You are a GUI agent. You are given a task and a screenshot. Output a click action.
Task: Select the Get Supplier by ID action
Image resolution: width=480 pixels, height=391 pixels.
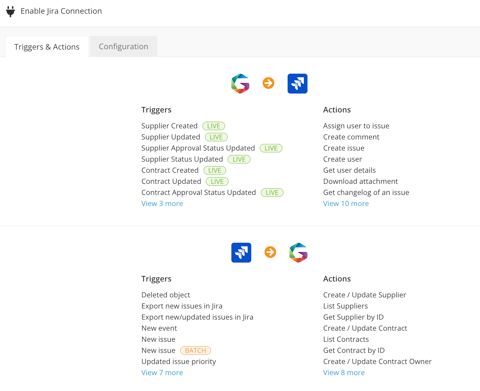pos(353,317)
